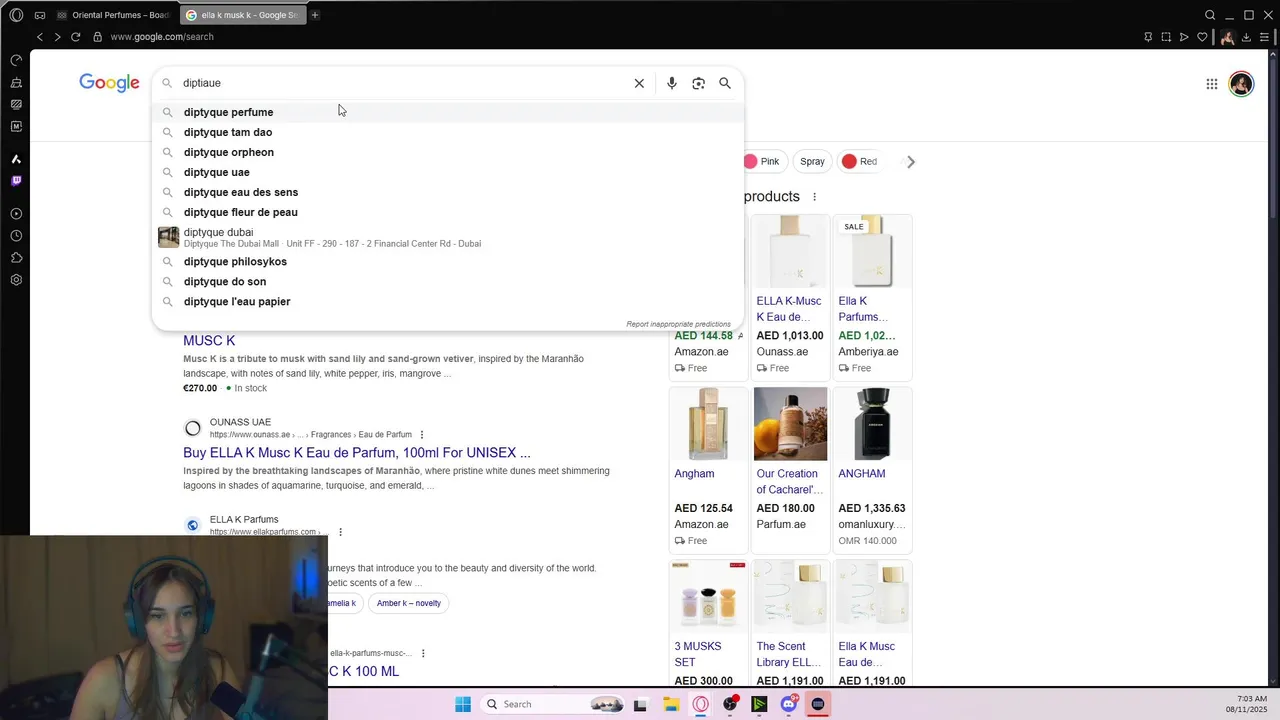
Task: Click the Amber k – novelty sitelink chip
Action: coord(409,603)
